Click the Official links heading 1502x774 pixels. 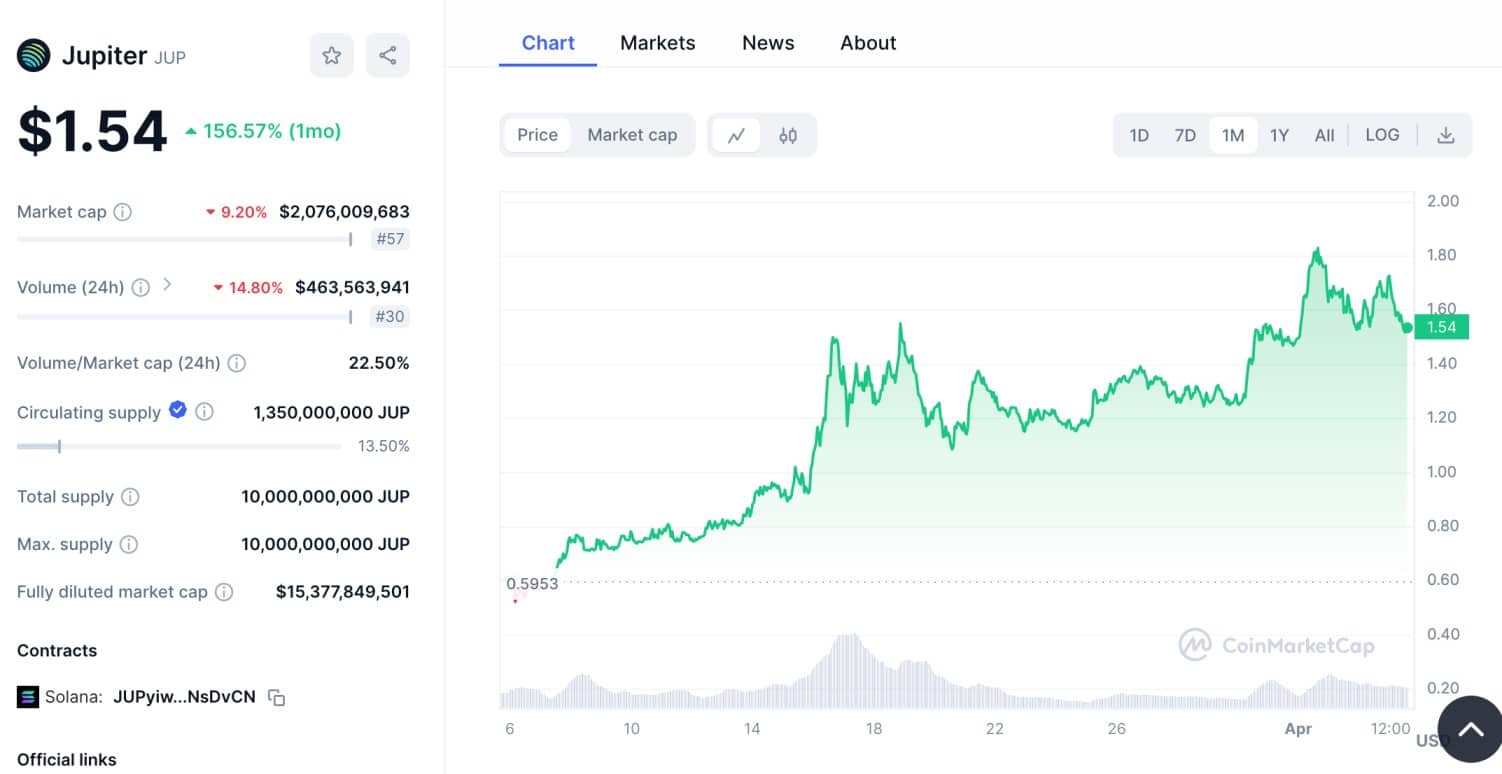pos(67,760)
